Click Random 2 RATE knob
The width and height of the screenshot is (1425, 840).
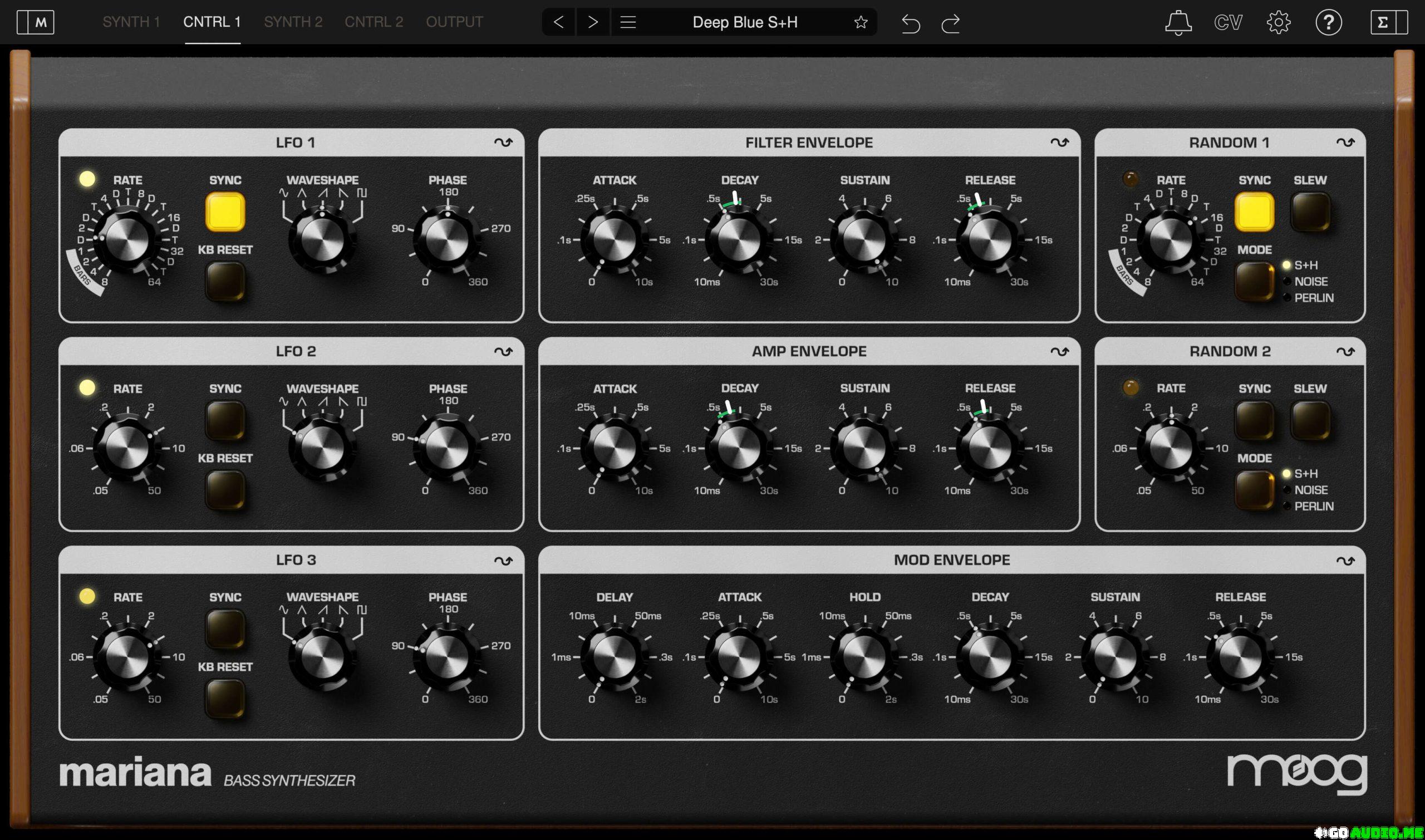[1170, 448]
